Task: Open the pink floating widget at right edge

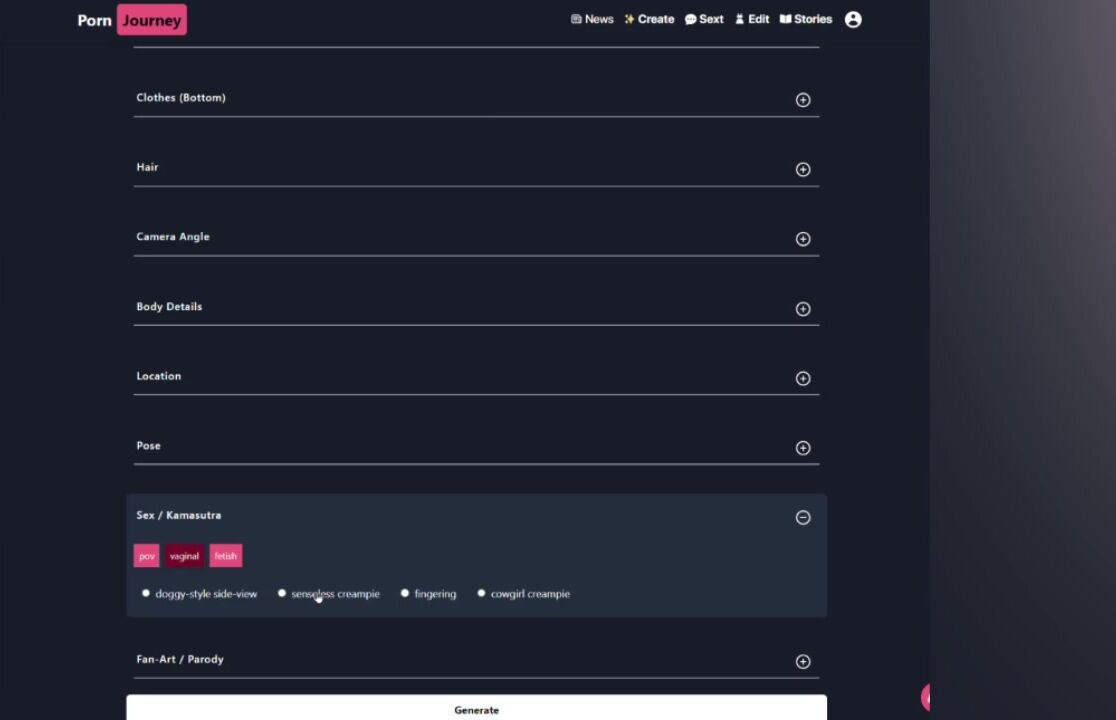Action: 925,697
